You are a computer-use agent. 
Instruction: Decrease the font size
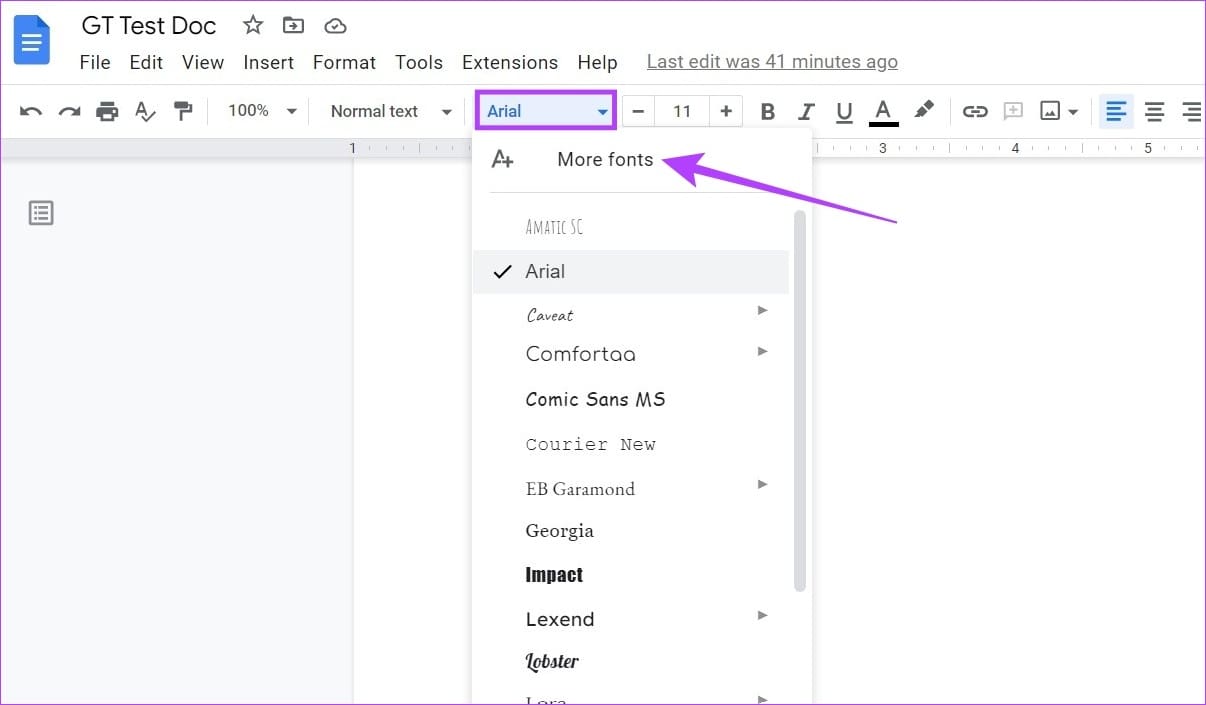tap(638, 111)
